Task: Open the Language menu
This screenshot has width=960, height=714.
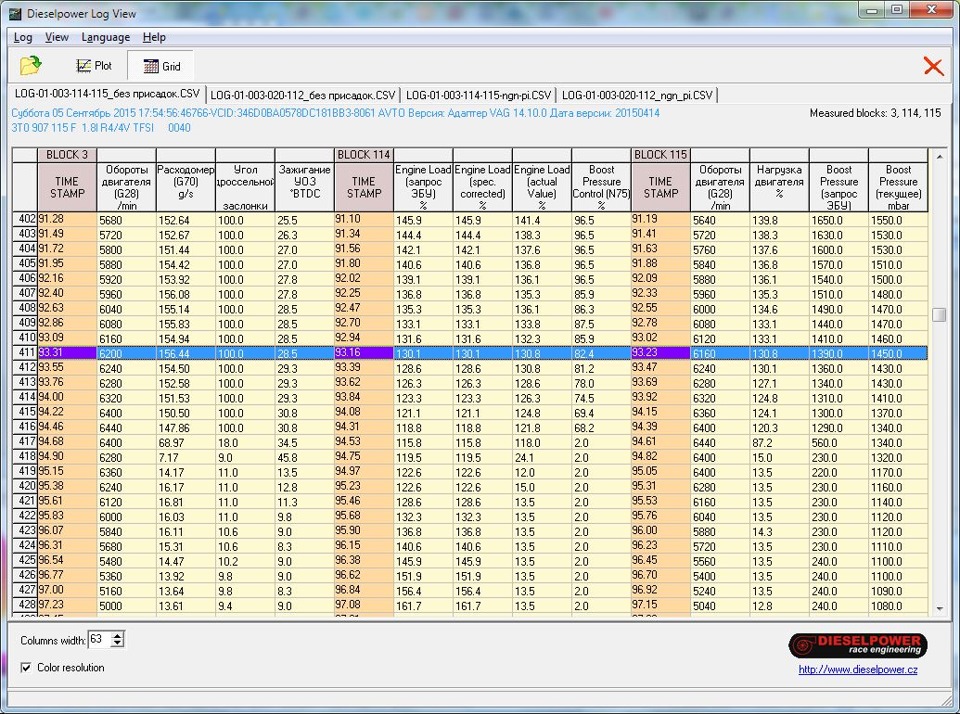Action: tap(105, 37)
